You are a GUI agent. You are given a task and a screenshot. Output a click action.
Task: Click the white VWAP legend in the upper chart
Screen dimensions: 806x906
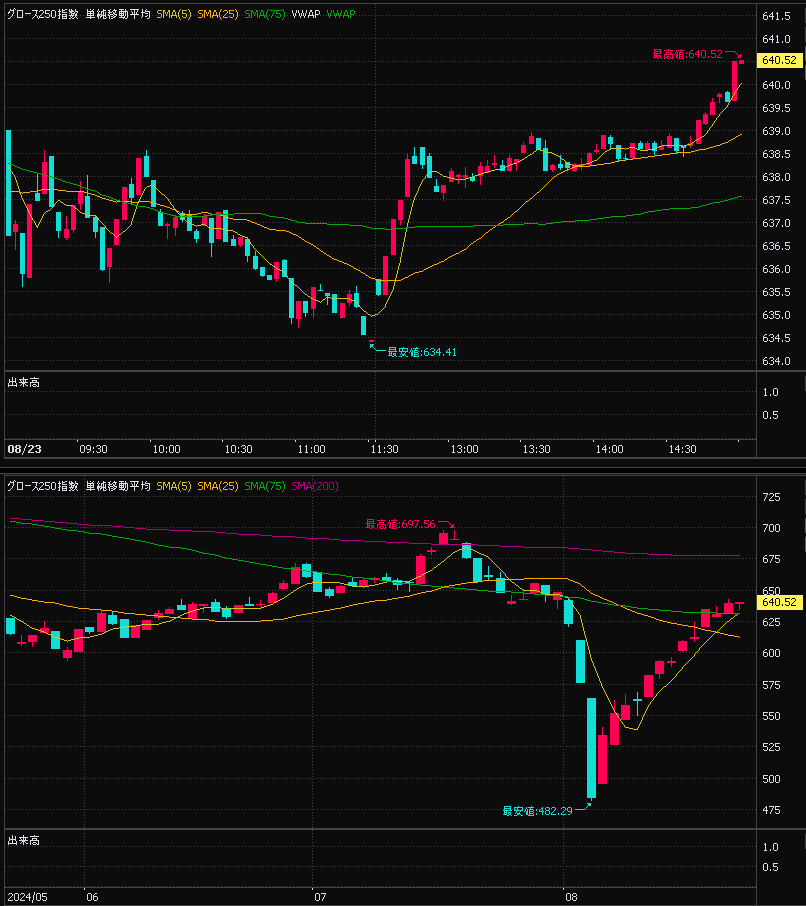(x=306, y=14)
